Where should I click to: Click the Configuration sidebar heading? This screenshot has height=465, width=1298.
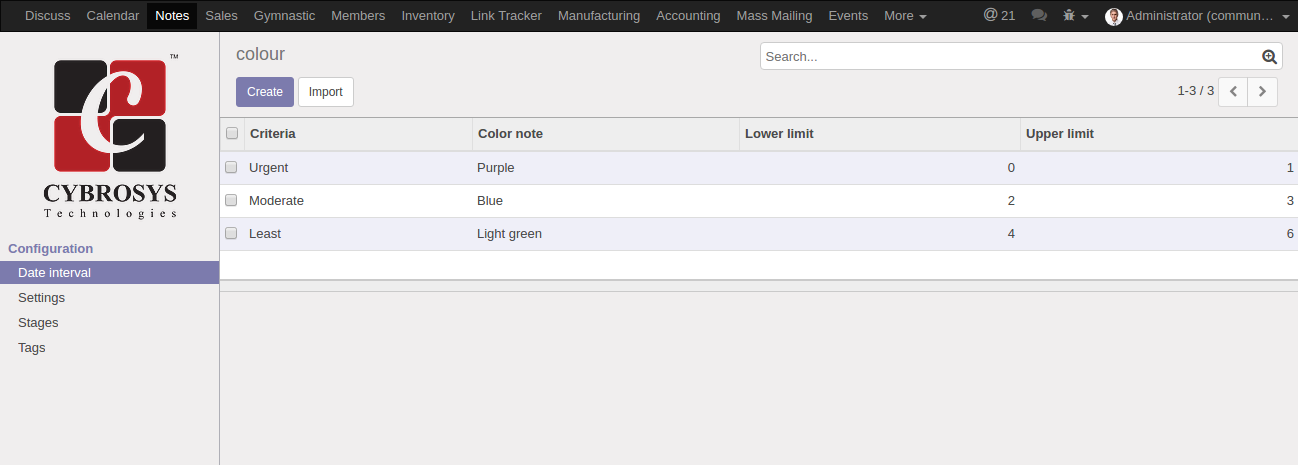click(x=51, y=249)
